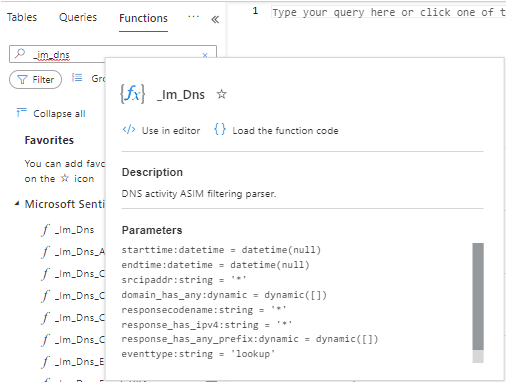This screenshot has width=506, height=382.
Task: Add _Im_Dns to favorites with star
Action: pyautogui.click(x=222, y=94)
